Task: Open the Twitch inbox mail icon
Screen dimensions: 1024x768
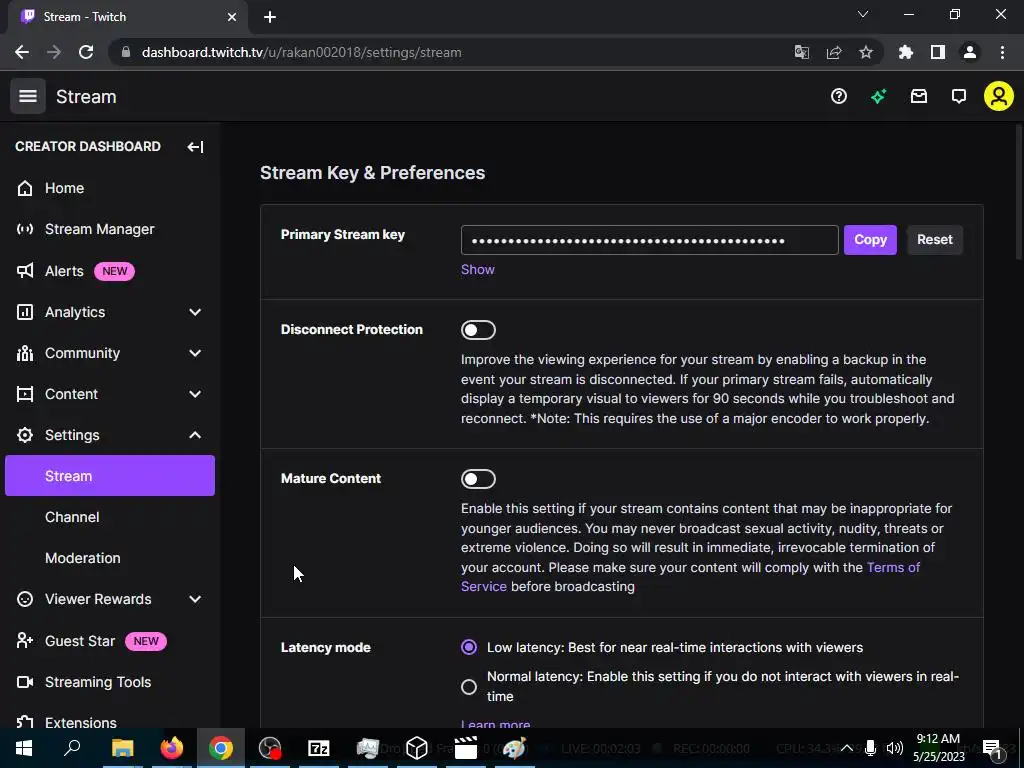Action: 919,97
